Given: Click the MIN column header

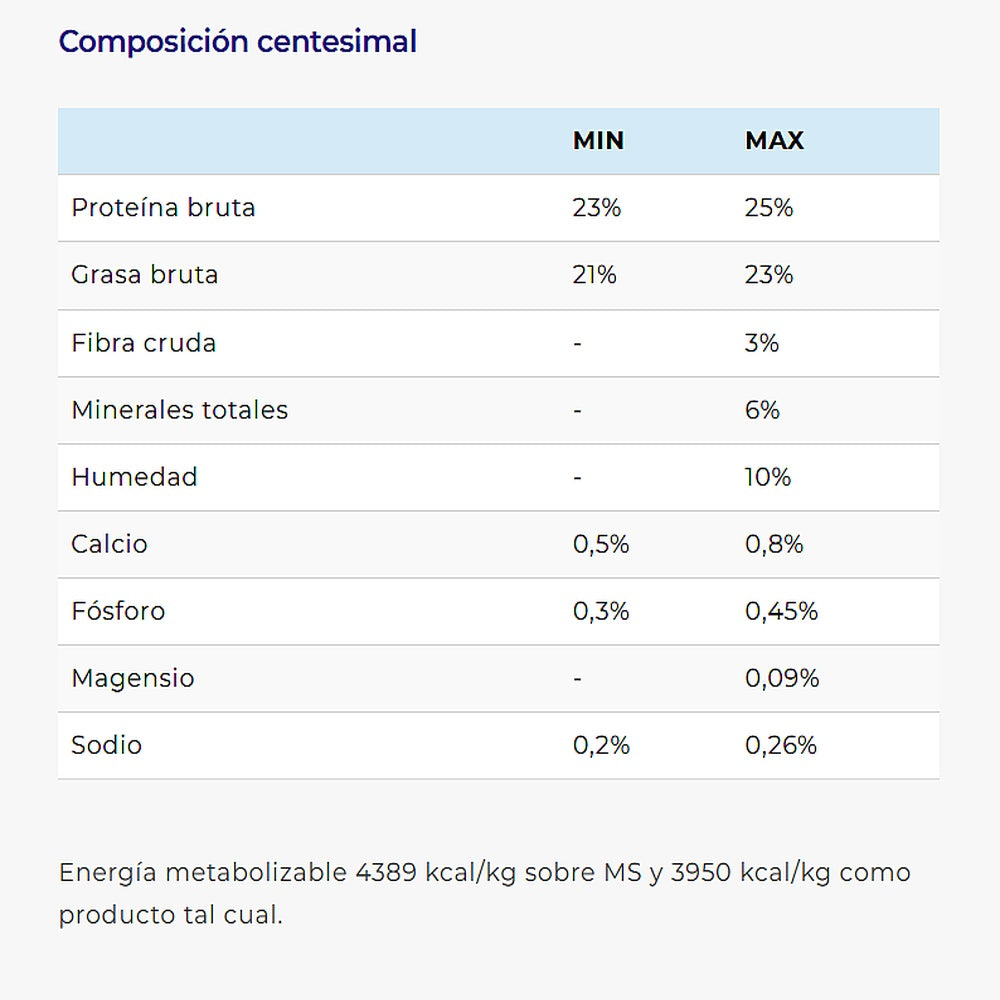Looking at the screenshot, I should (x=598, y=141).
